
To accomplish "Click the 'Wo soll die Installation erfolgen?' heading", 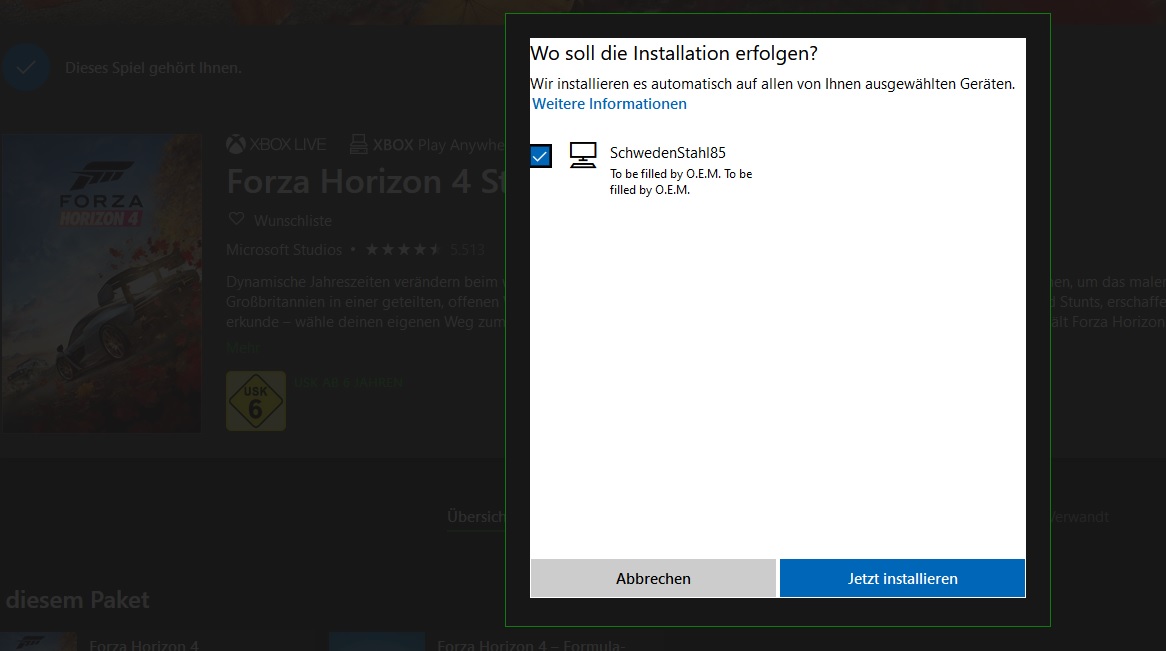I will coord(674,54).
